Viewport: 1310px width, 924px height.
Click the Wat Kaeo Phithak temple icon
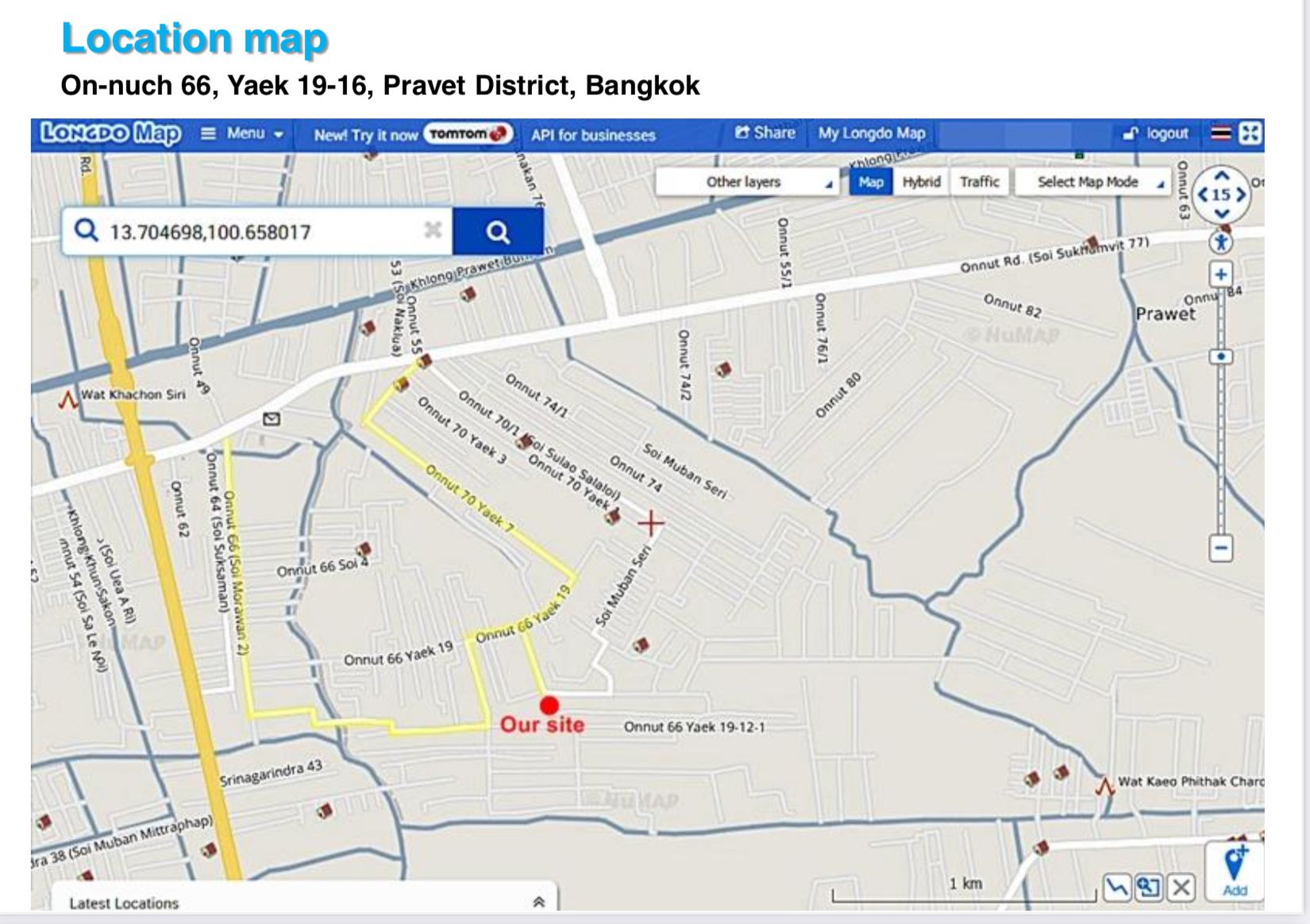pos(1104,786)
